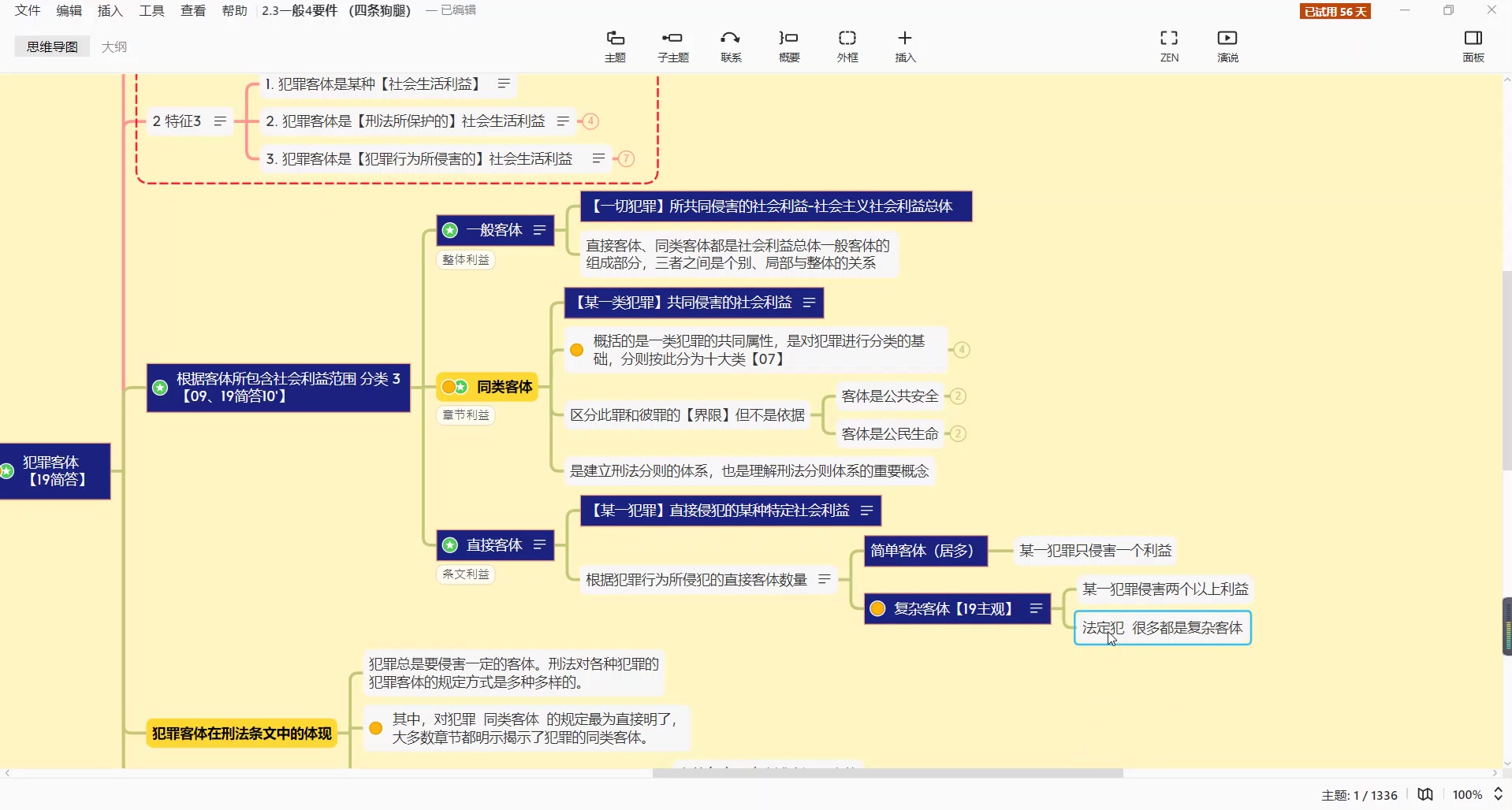This screenshot has width=1512, height=810.
Task: Open the 插入 menu in menu bar
Action: click(110, 10)
